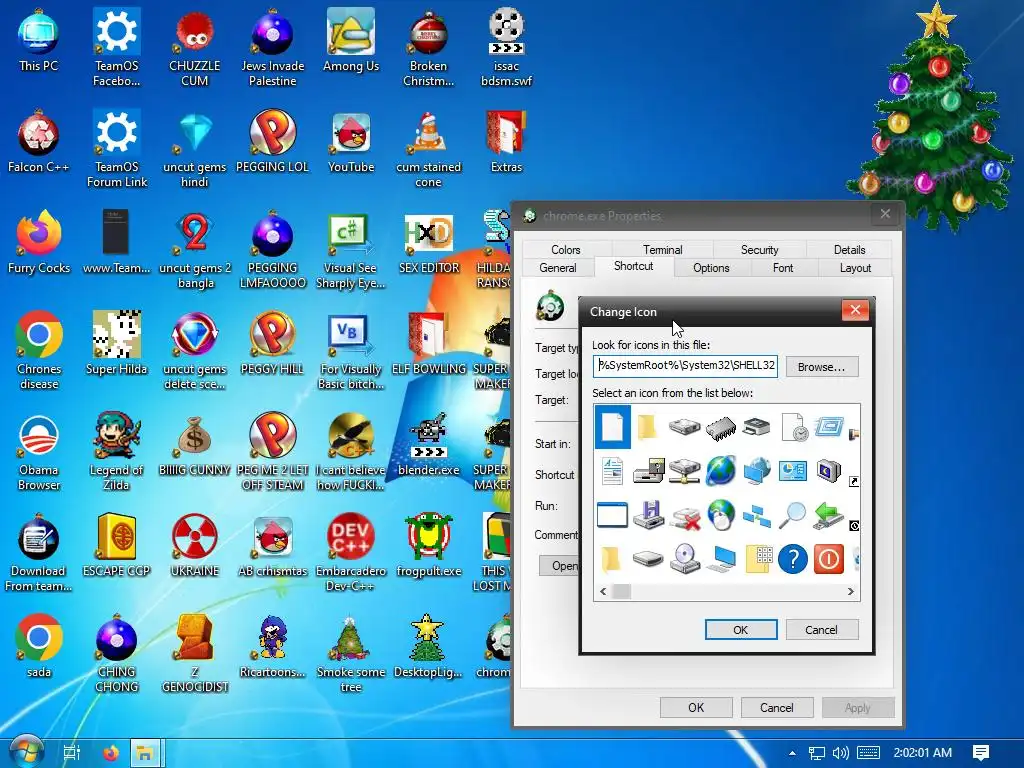Select the Embarcadero Dev-C++ desktop icon
The width and height of the screenshot is (1024, 768).
point(351,552)
